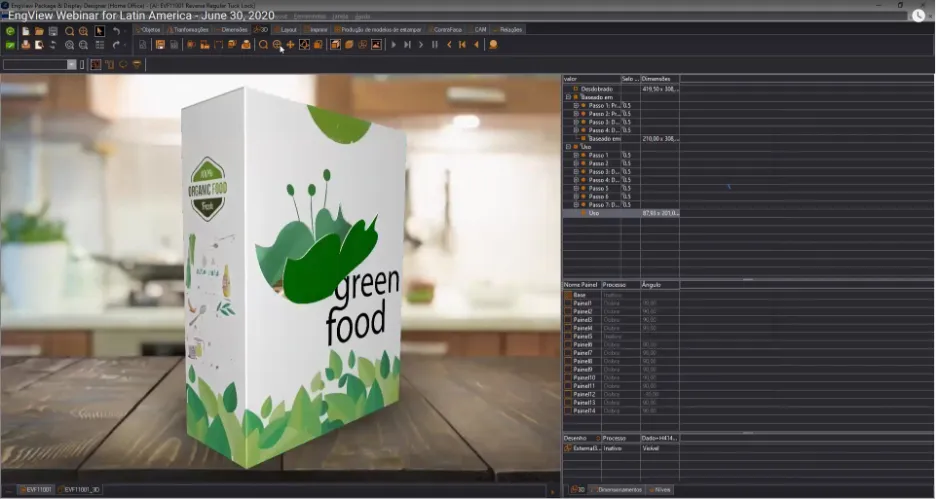Open the dropdown in the third toolbar row
This screenshot has height=499, width=936.
72,64
